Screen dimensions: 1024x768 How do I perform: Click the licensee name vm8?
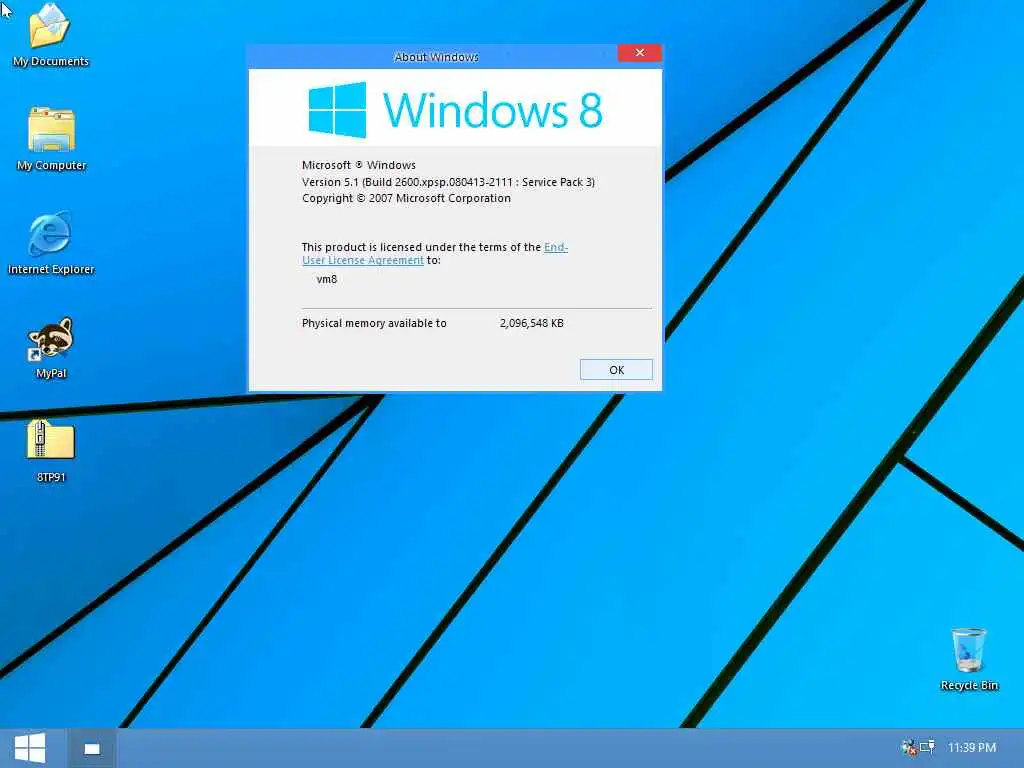point(327,279)
